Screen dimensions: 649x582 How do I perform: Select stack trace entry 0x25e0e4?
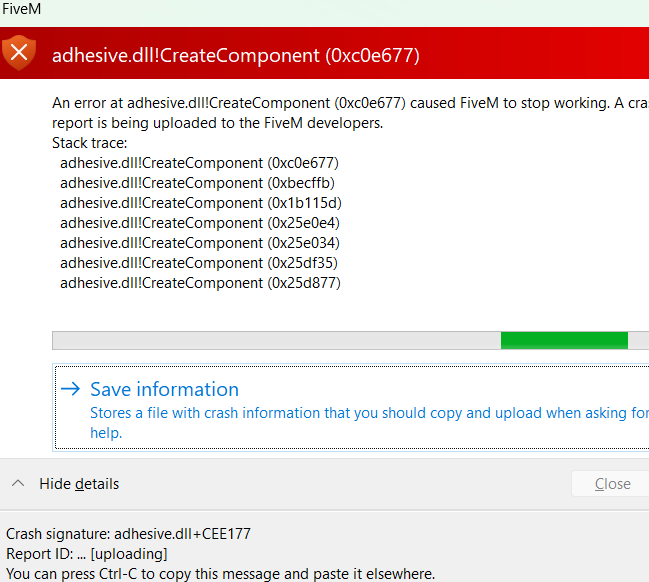[200, 223]
